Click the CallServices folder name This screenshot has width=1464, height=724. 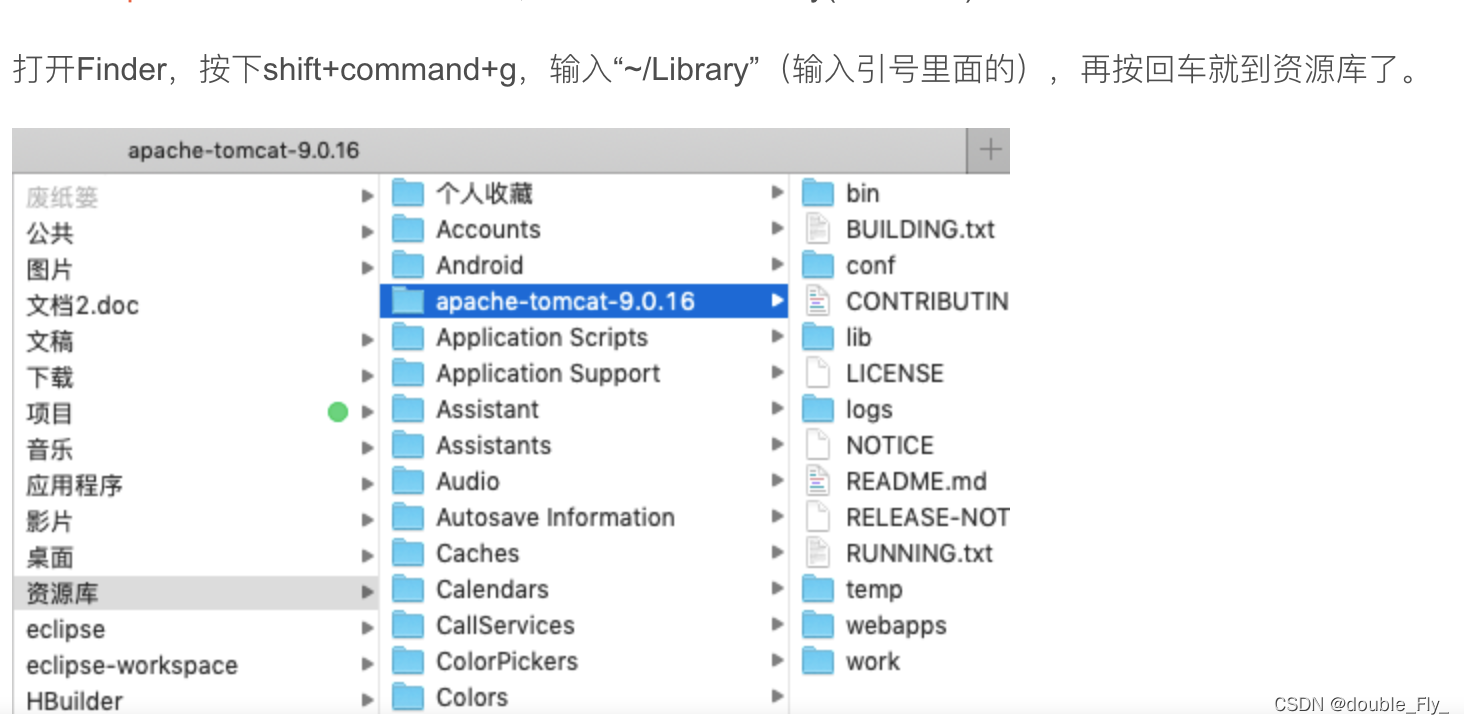point(505,625)
